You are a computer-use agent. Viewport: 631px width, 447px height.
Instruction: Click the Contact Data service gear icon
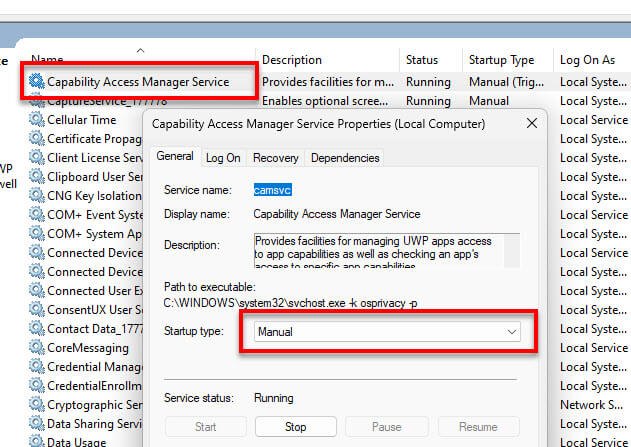click(x=37, y=328)
